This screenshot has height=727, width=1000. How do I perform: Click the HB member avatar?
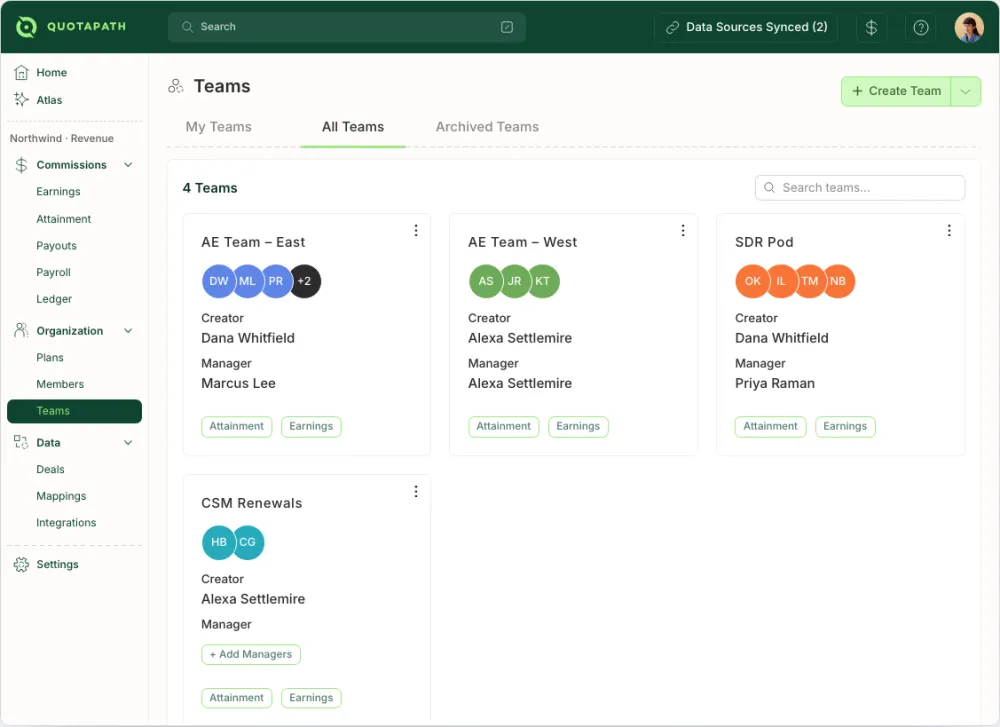tap(218, 542)
